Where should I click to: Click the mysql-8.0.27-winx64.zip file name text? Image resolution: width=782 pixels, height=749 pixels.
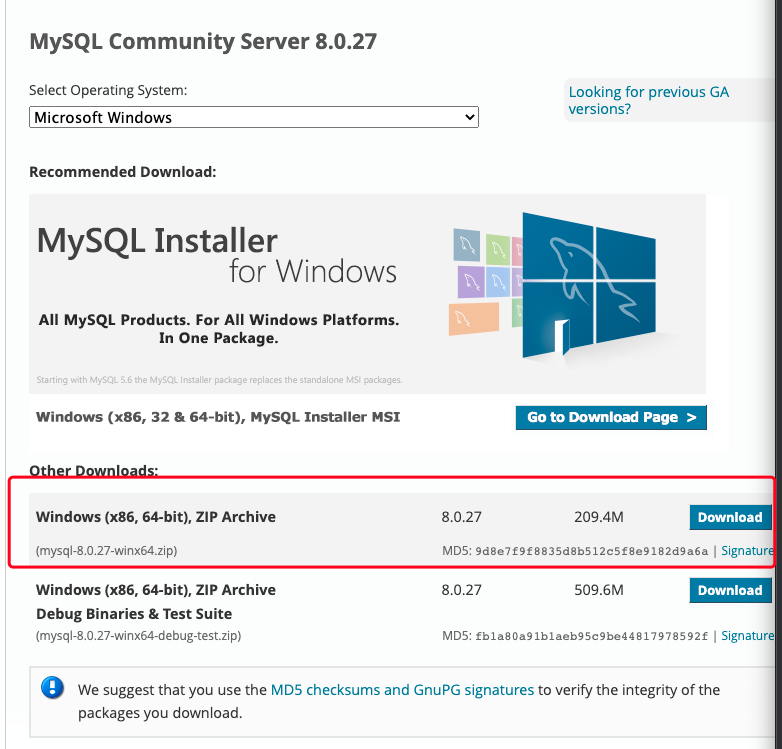pyautogui.click(x=107, y=550)
